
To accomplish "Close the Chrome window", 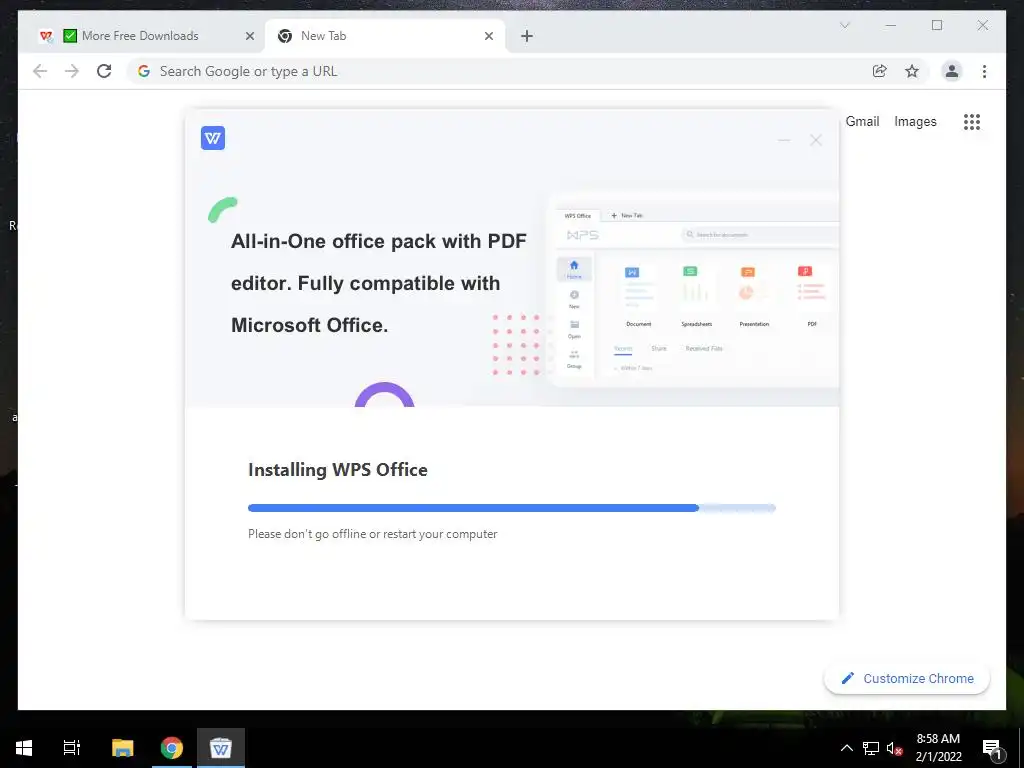I will [982, 25].
